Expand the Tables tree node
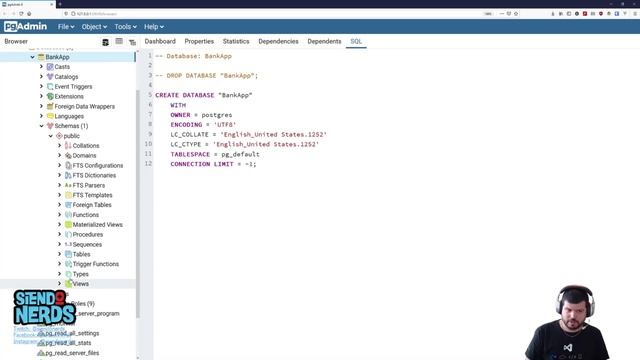640x360 pixels. click(x=60, y=254)
